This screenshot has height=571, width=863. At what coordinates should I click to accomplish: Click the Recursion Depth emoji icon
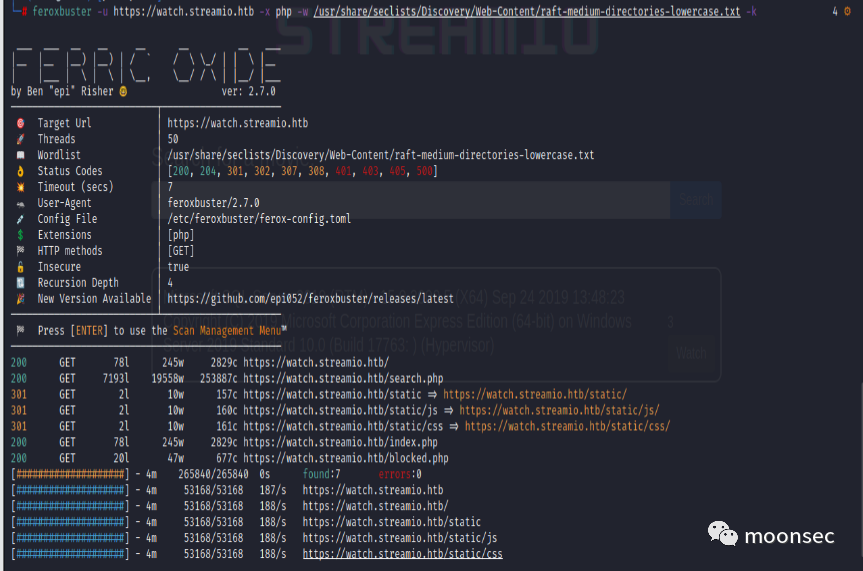click(20, 282)
